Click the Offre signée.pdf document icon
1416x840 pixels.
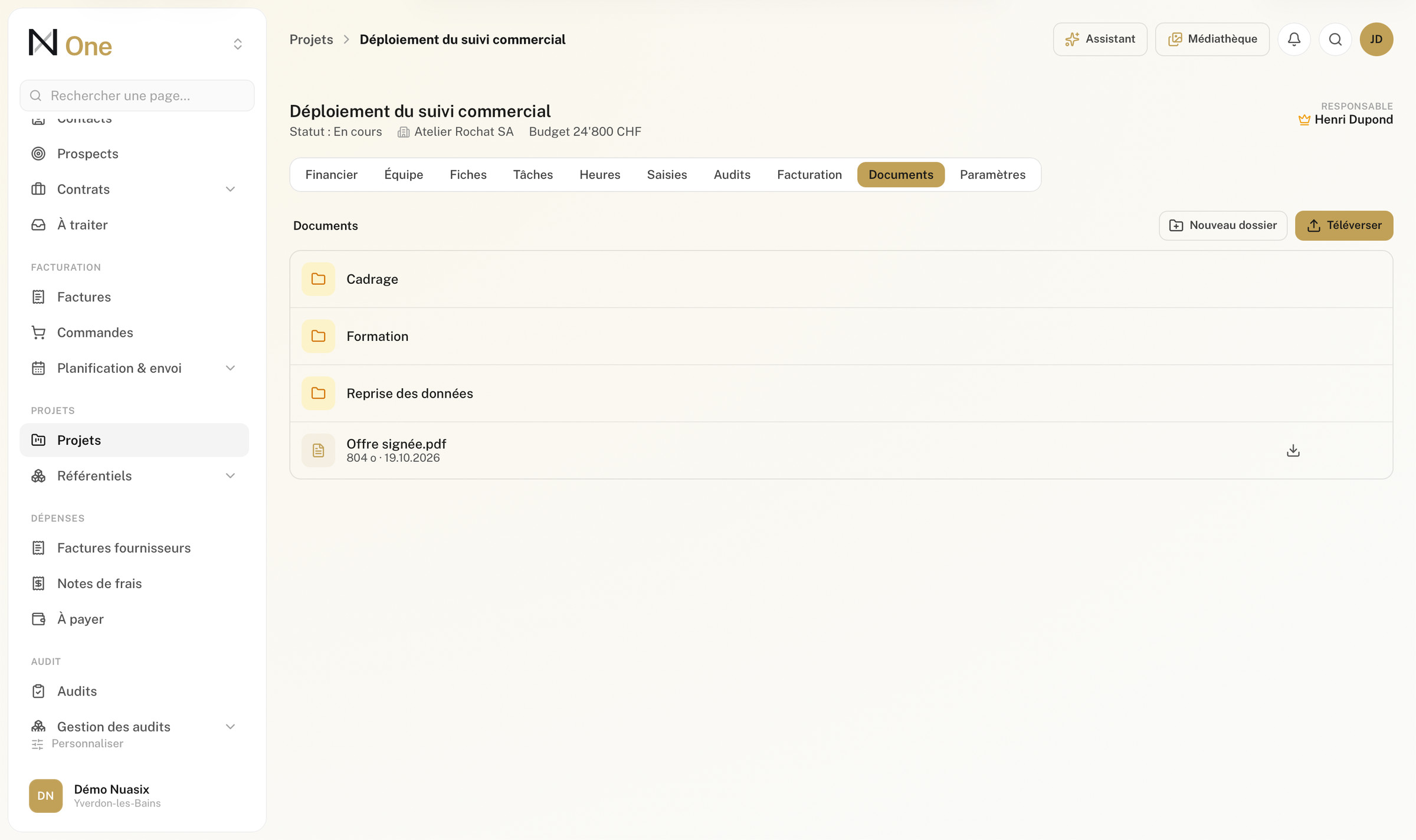coord(318,451)
